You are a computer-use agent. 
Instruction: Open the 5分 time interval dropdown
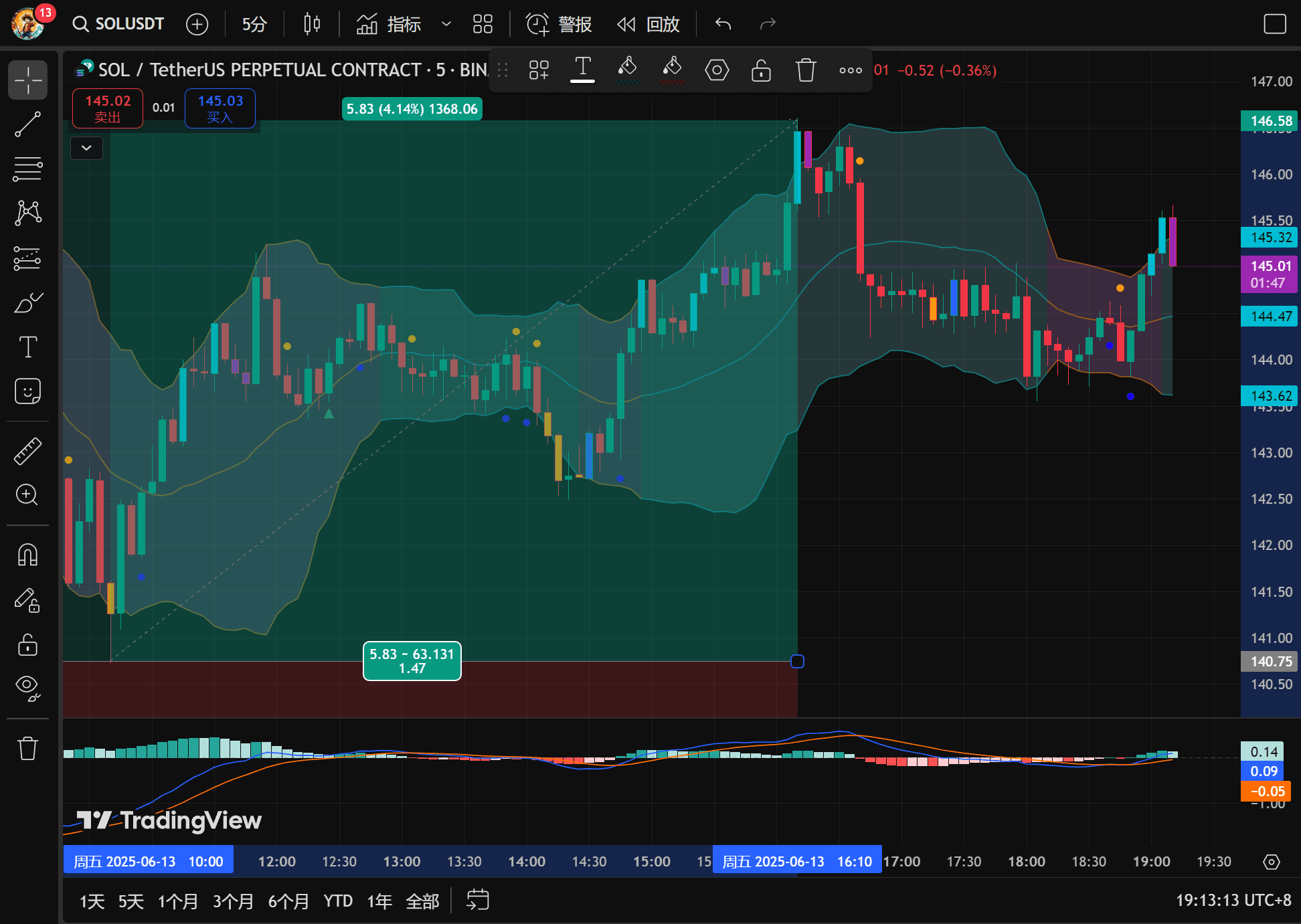pos(254,24)
